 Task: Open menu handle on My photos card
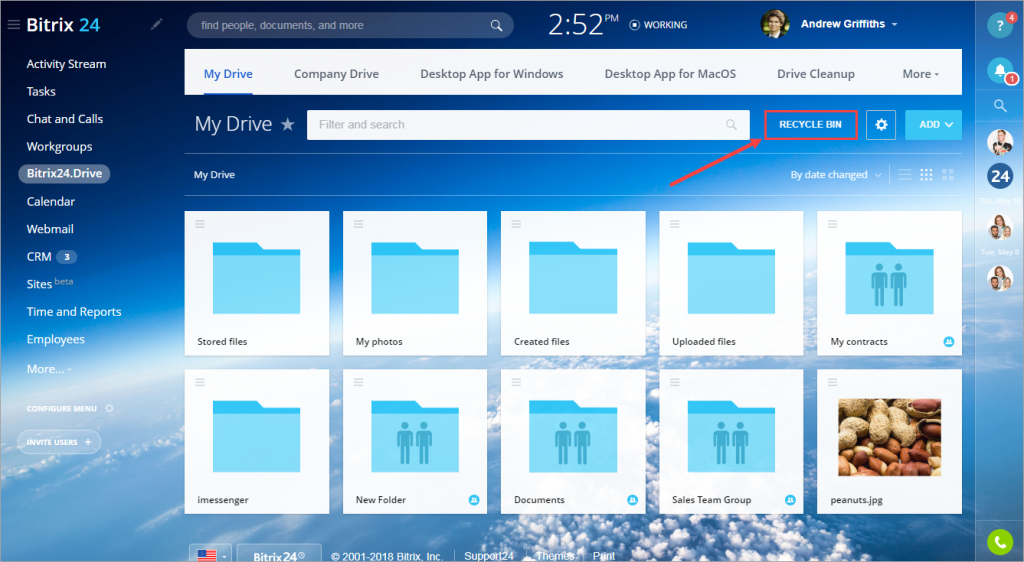[359, 224]
